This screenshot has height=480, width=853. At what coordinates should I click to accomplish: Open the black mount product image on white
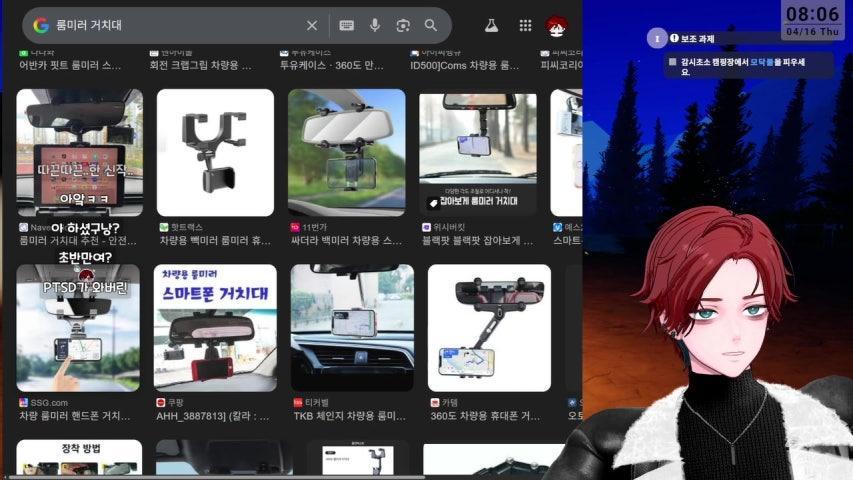215,152
